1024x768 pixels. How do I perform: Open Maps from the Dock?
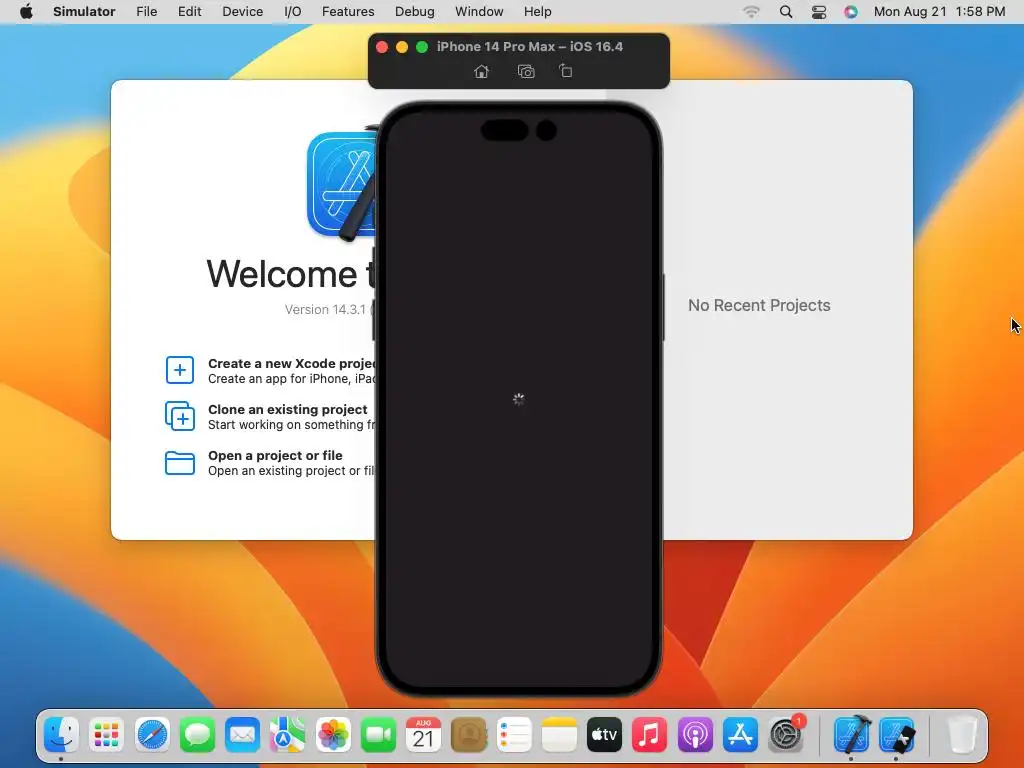click(x=287, y=735)
